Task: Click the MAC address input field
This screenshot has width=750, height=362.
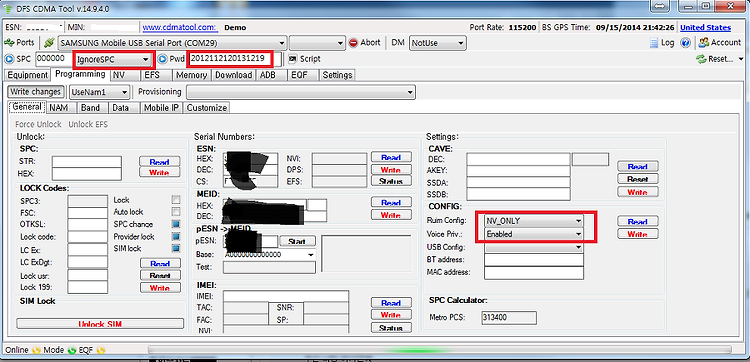Action: coord(534,273)
